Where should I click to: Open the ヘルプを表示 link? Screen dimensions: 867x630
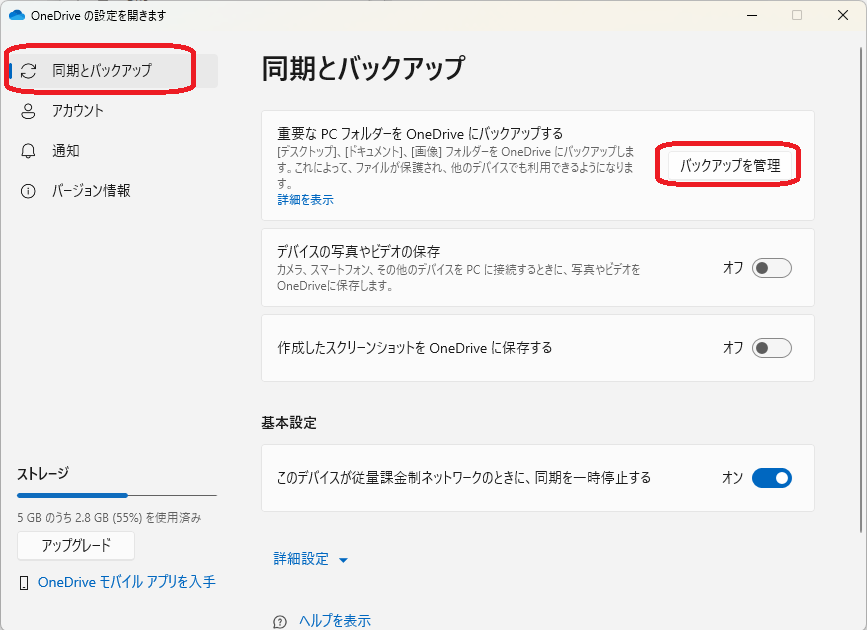pos(335,621)
